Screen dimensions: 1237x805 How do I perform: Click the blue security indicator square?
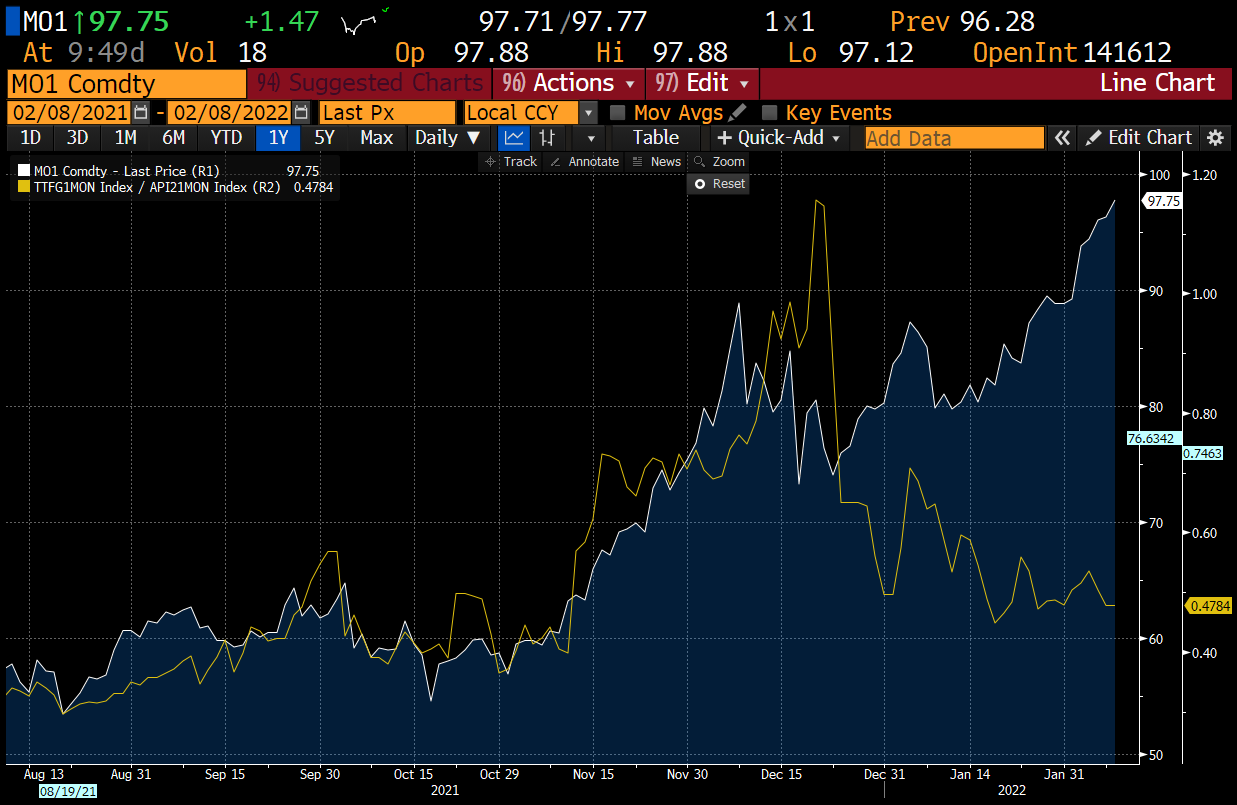(x=12, y=20)
